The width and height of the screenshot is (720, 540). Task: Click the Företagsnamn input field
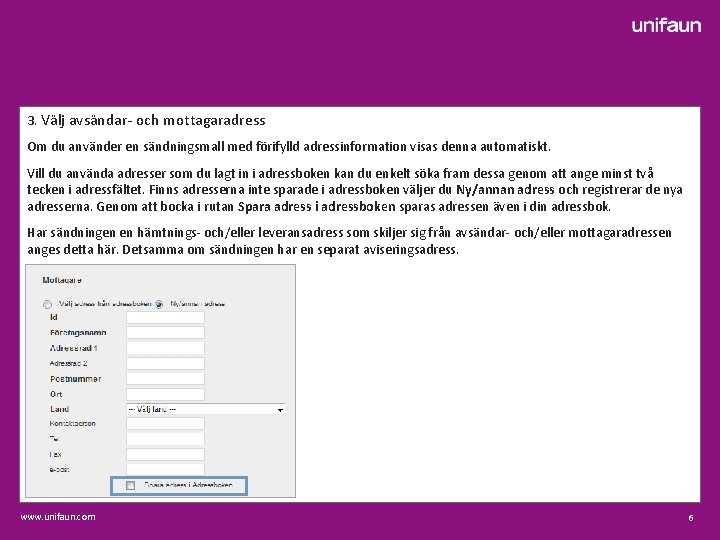(x=165, y=332)
